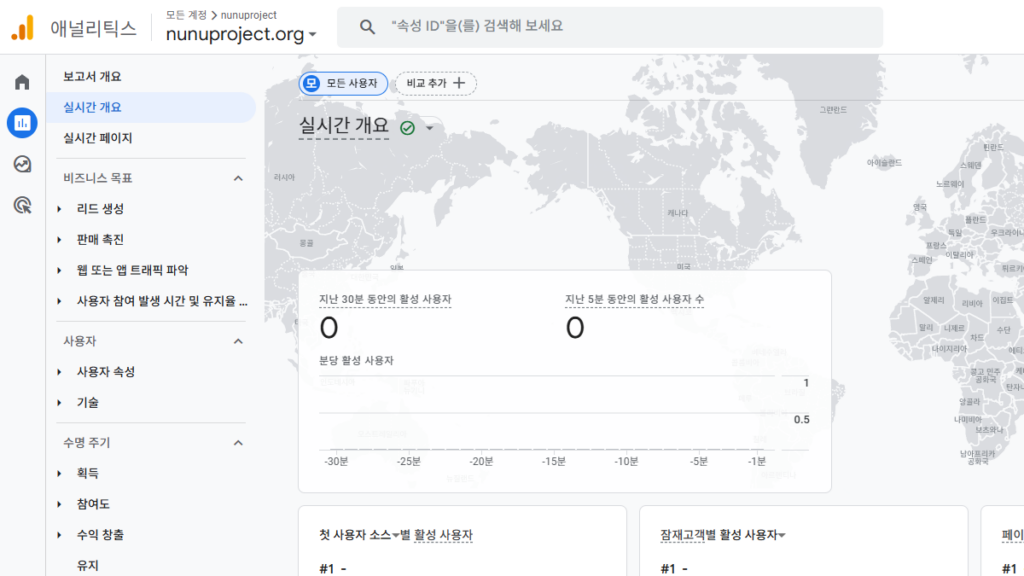Screen dimensions: 1024x576
Task: Select the 모든 사용자 segment chip
Action: [343, 83]
